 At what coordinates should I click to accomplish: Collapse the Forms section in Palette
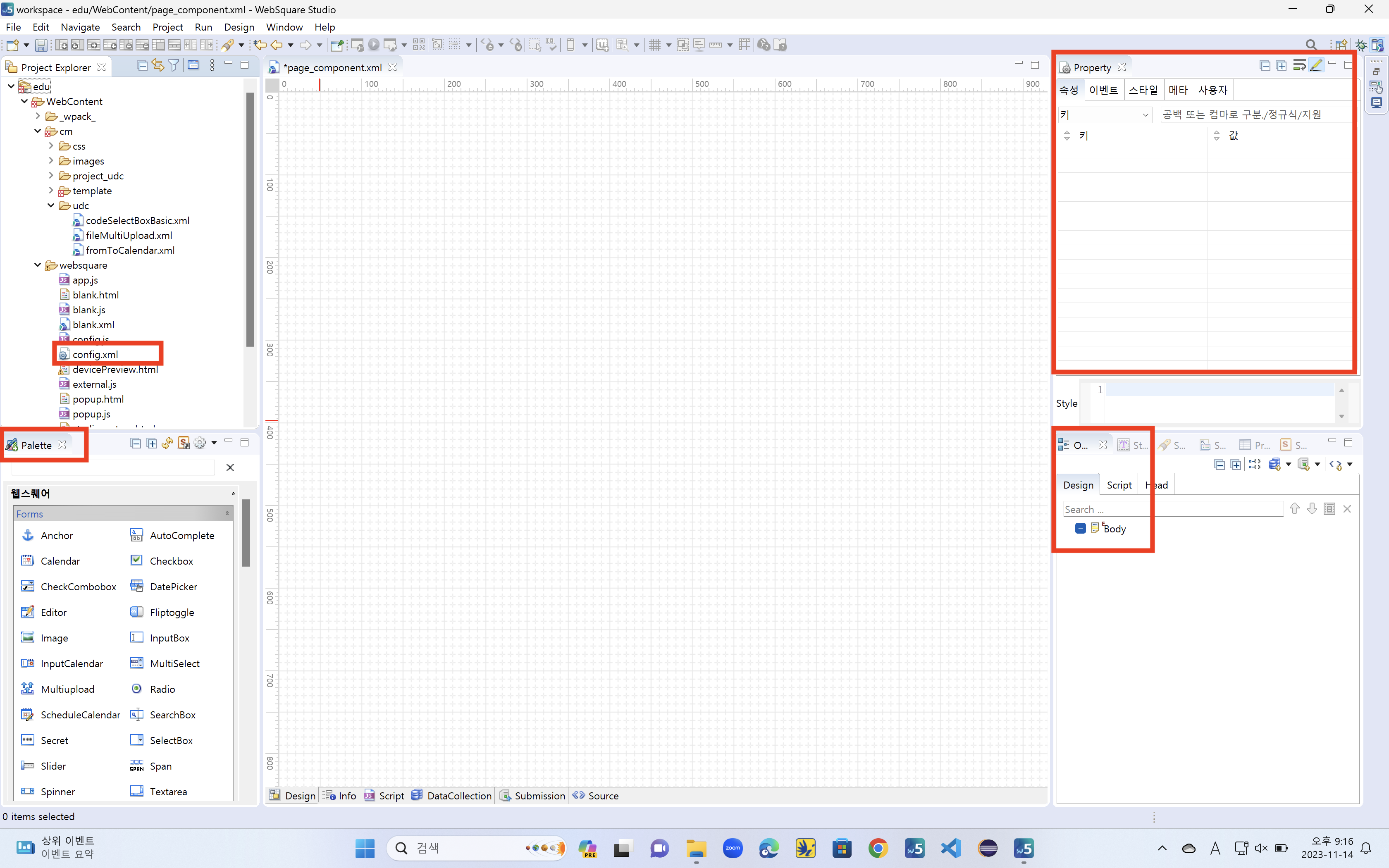click(x=227, y=514)
